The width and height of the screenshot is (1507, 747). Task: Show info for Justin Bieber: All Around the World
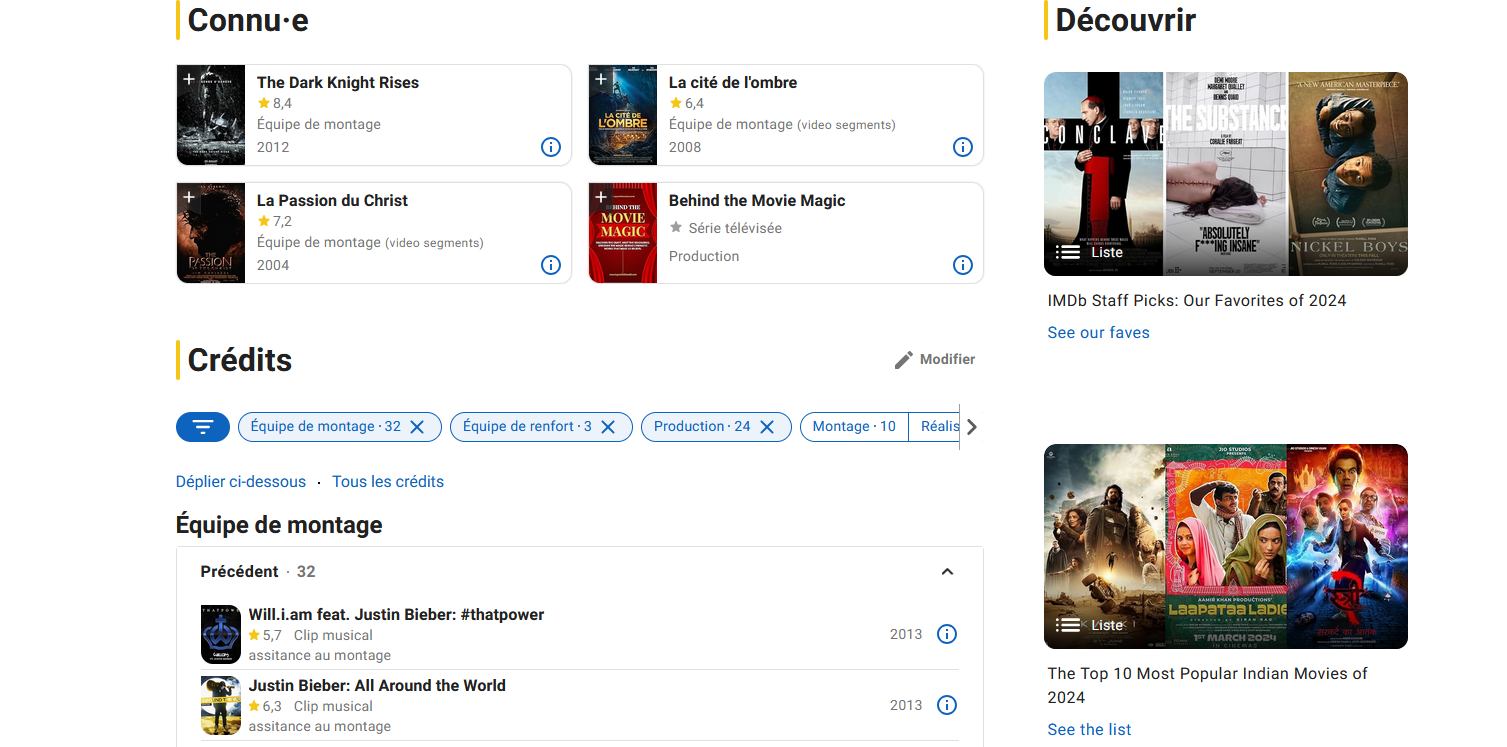(x=946, y=705)
